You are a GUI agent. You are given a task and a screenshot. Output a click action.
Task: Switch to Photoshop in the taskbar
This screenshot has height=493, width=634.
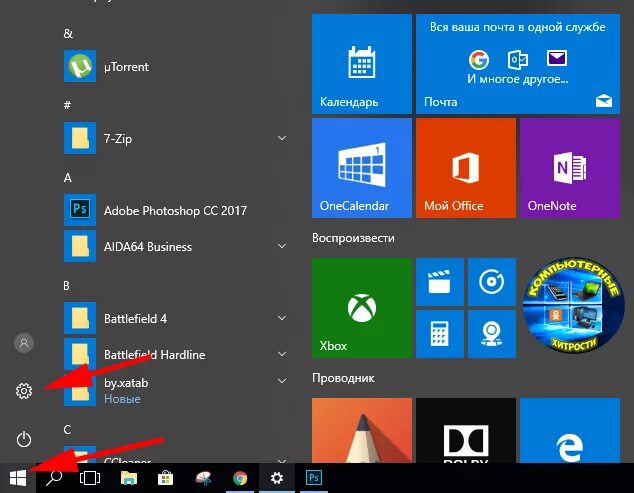[x=314, y=478]
